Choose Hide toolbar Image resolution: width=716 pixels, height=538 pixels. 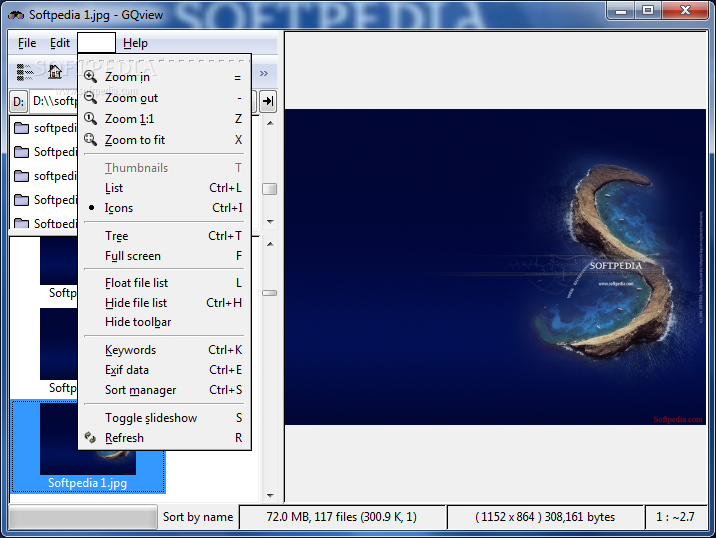[x=164, y=322]
